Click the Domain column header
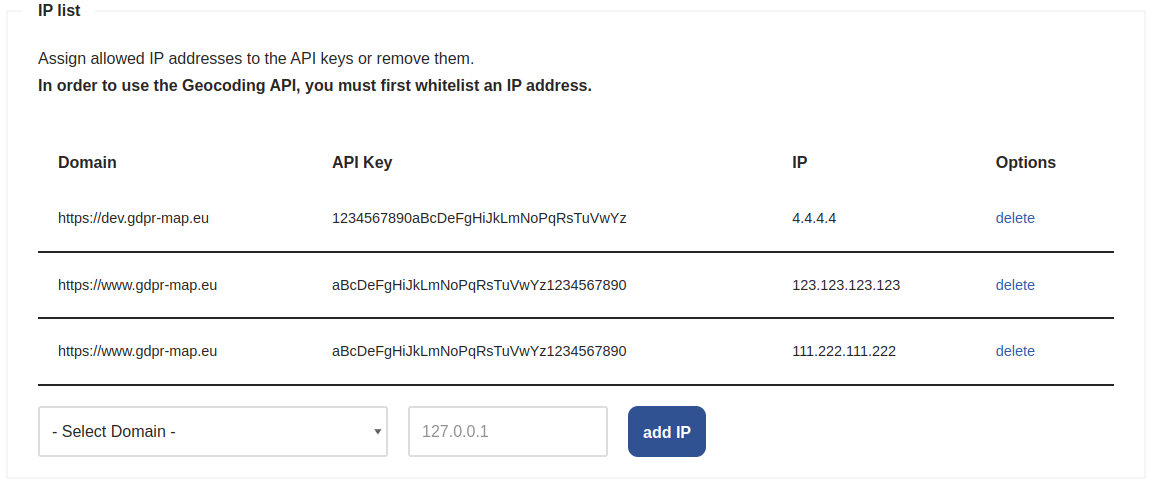The image size is (1157, 489). (87, 162)
